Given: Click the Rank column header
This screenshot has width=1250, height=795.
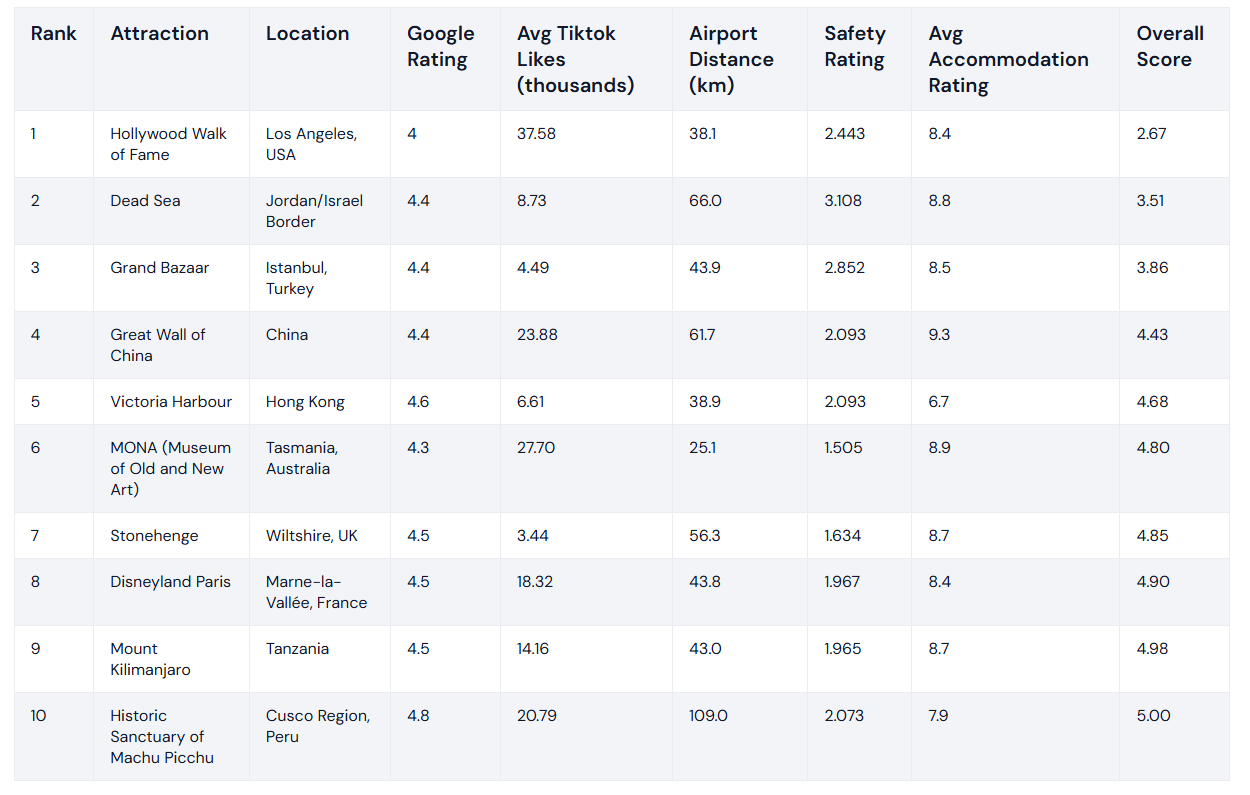Looking at the screenshot, I should pos(53,33).
